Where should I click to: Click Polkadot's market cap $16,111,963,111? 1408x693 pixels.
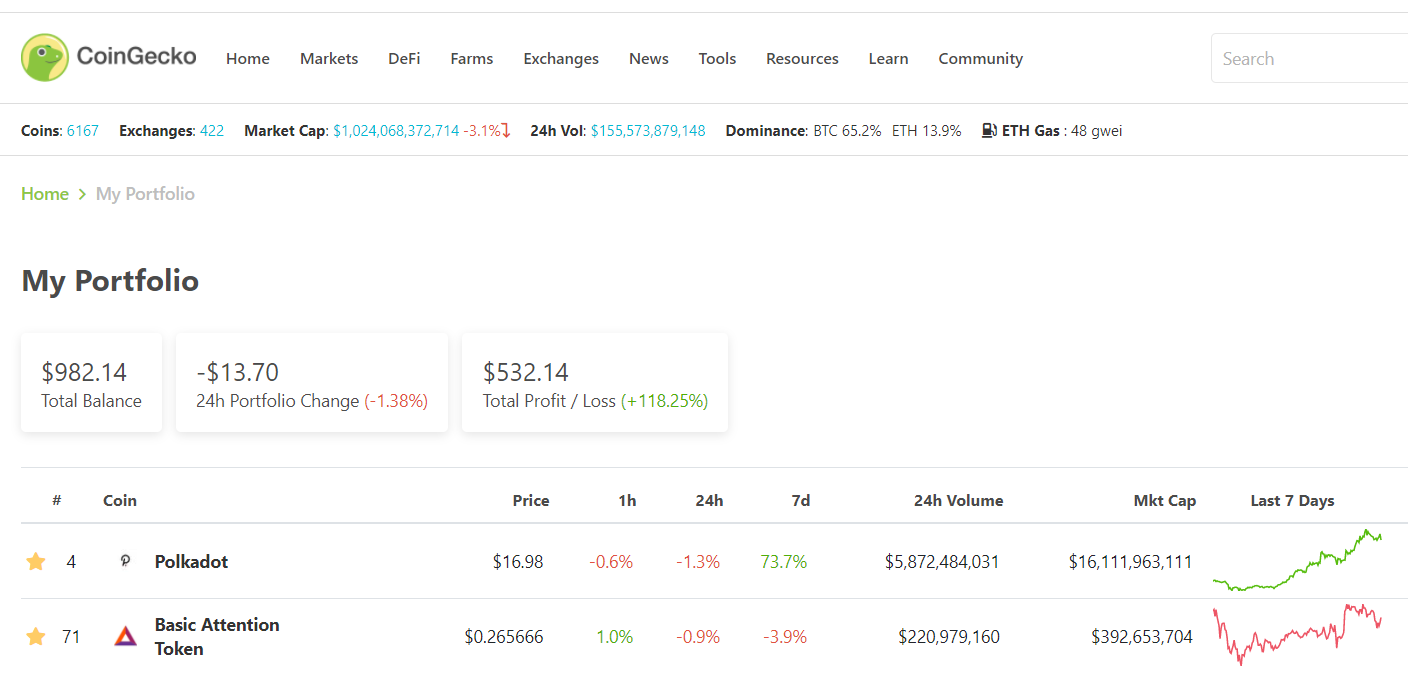(1131, 562)
